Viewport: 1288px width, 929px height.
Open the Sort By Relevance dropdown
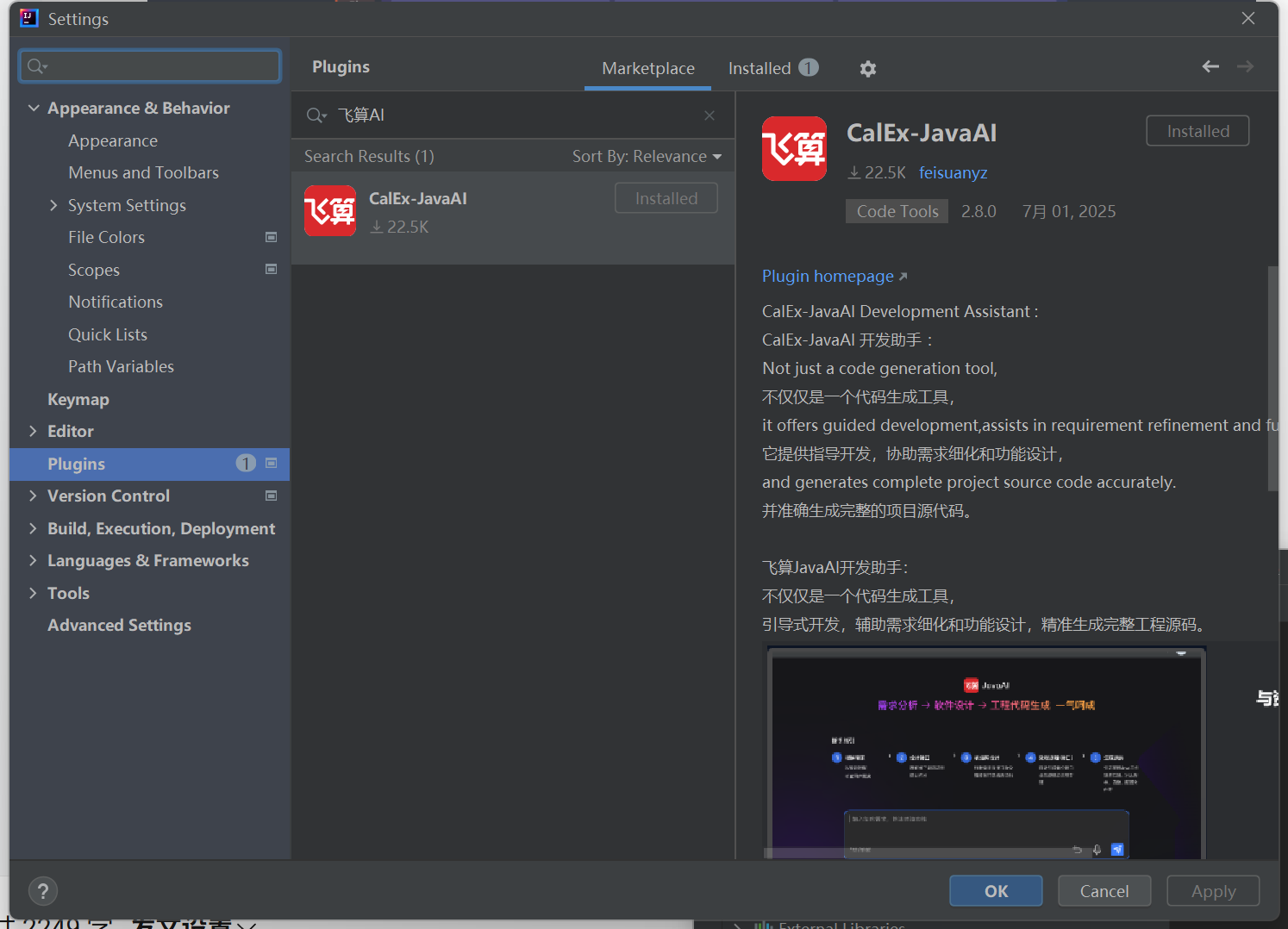pyautogui.click(x=647, y=157)
